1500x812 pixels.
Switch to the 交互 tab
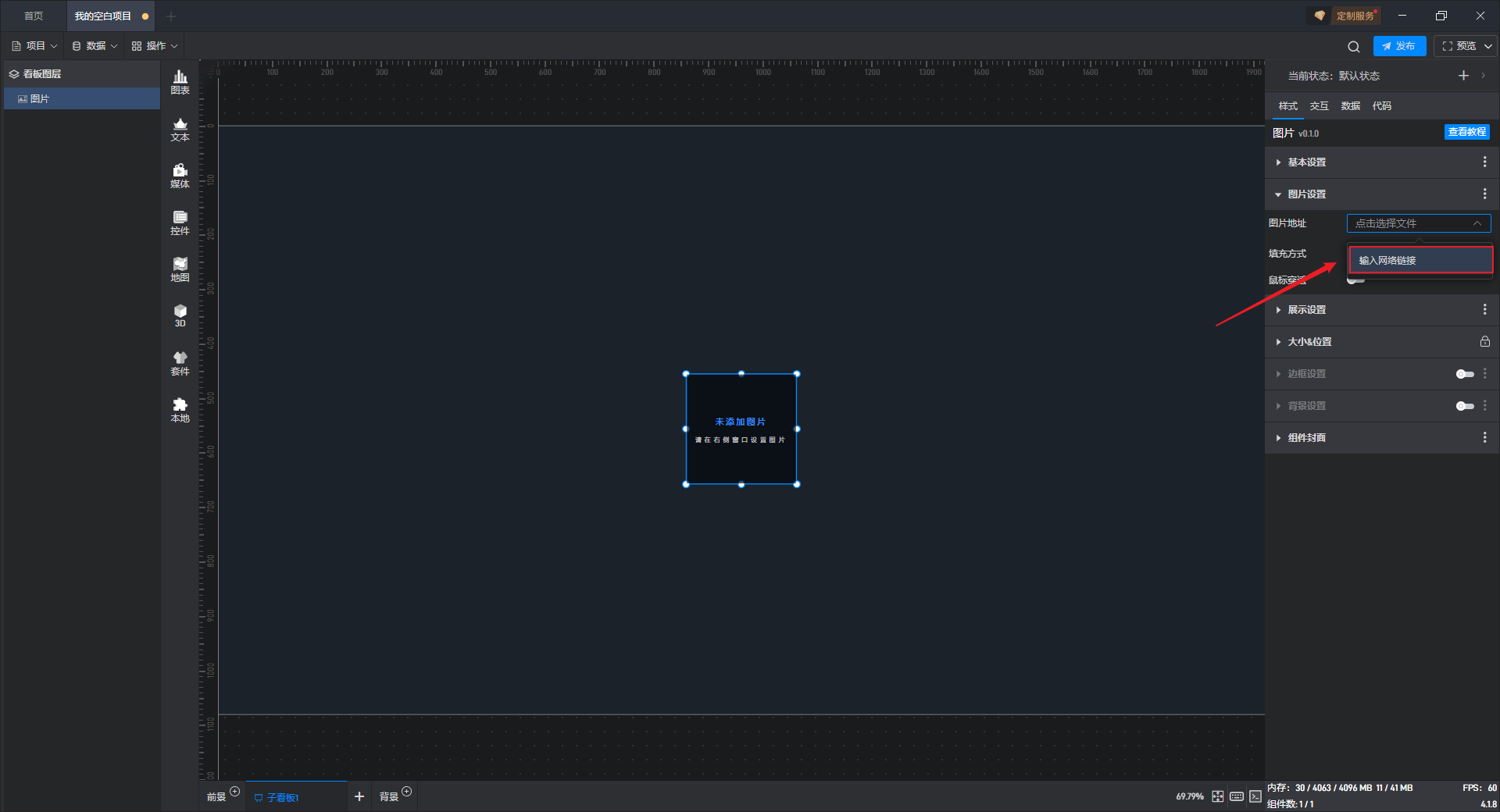[x=1319, y=106]
